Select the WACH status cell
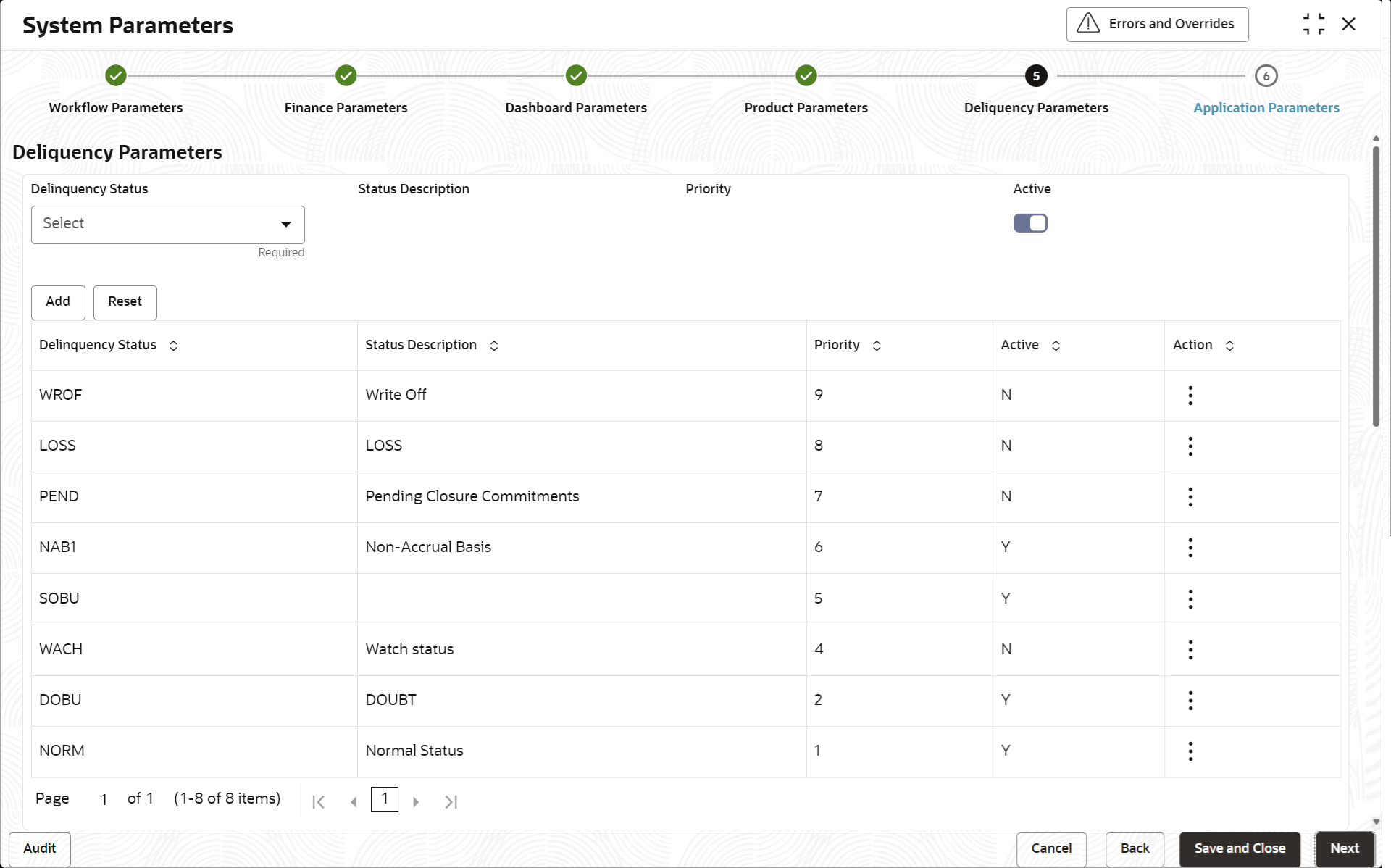Viewport: 1391px width, 868px height. pos(194,650)
